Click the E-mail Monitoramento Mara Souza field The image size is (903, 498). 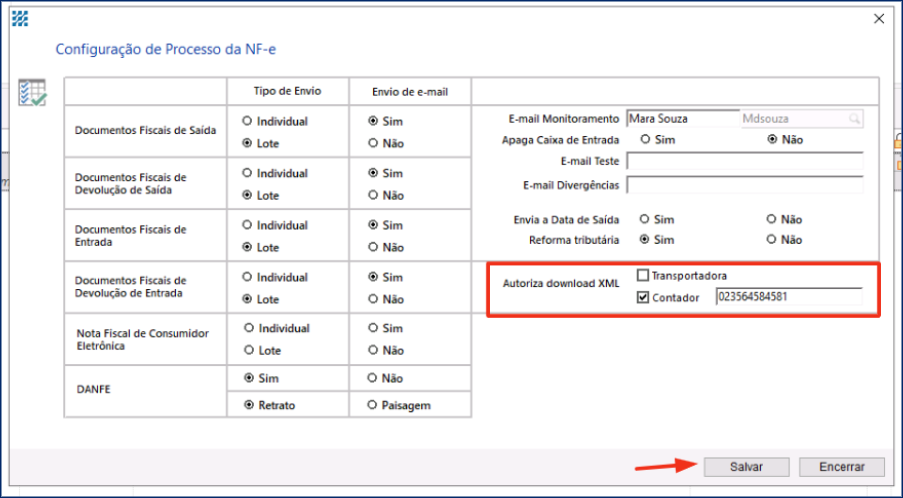682,119
